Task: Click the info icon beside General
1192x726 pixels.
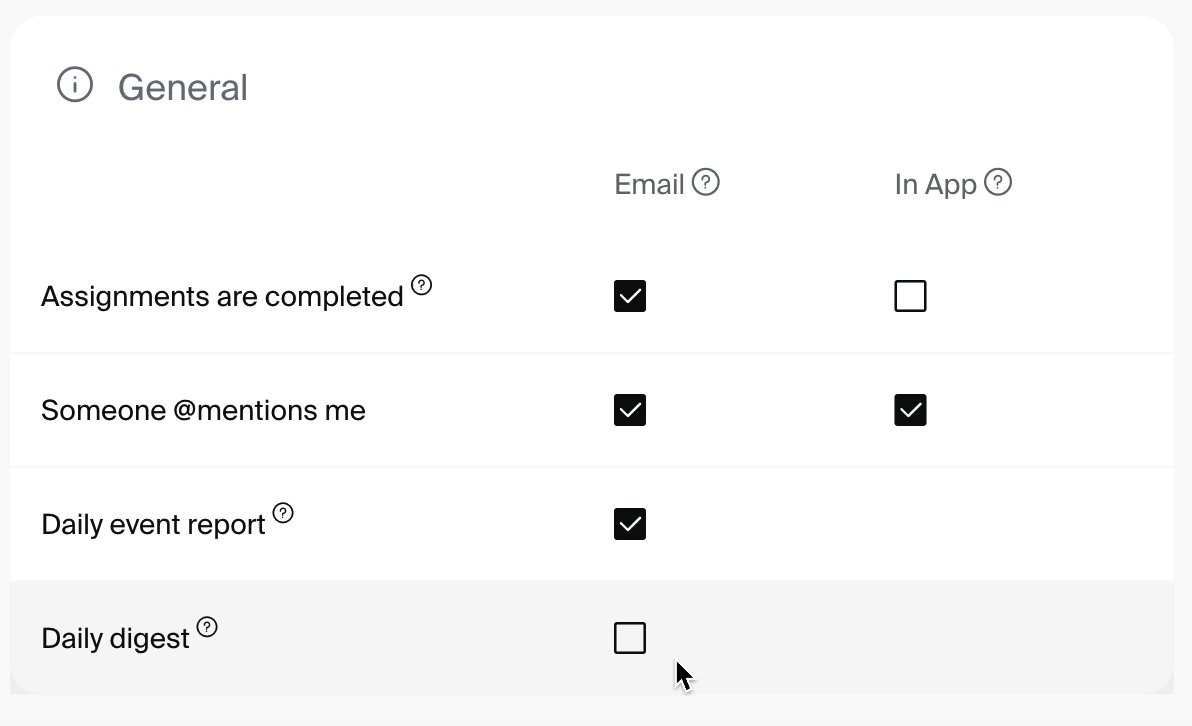Action: (75, 85)
